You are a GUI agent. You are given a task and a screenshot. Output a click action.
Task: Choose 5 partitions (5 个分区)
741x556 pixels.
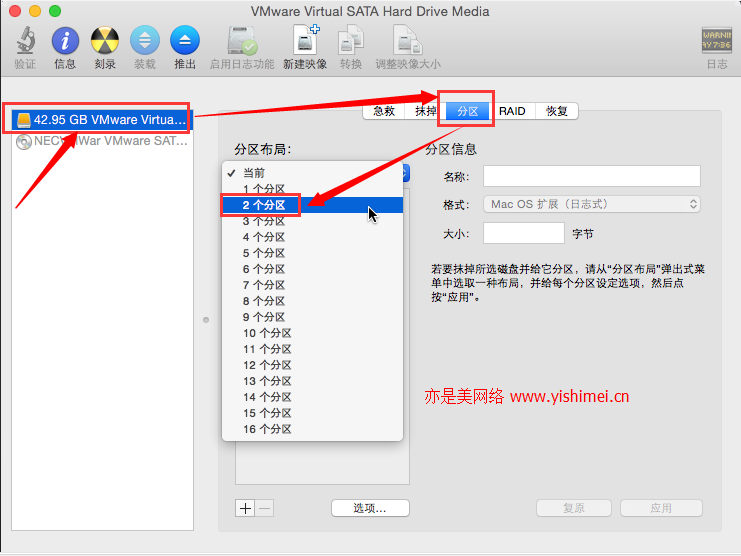point(312,253)
